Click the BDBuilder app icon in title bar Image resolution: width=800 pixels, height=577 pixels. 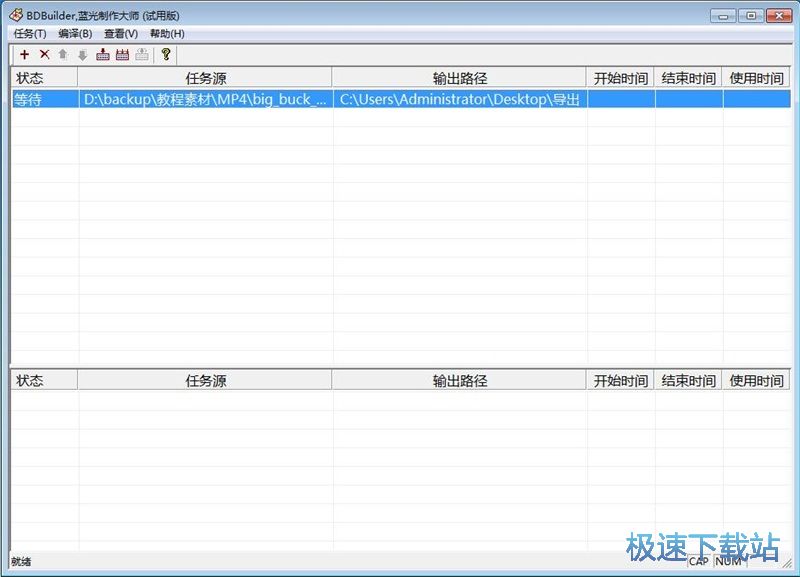click(x=15, y=15)
